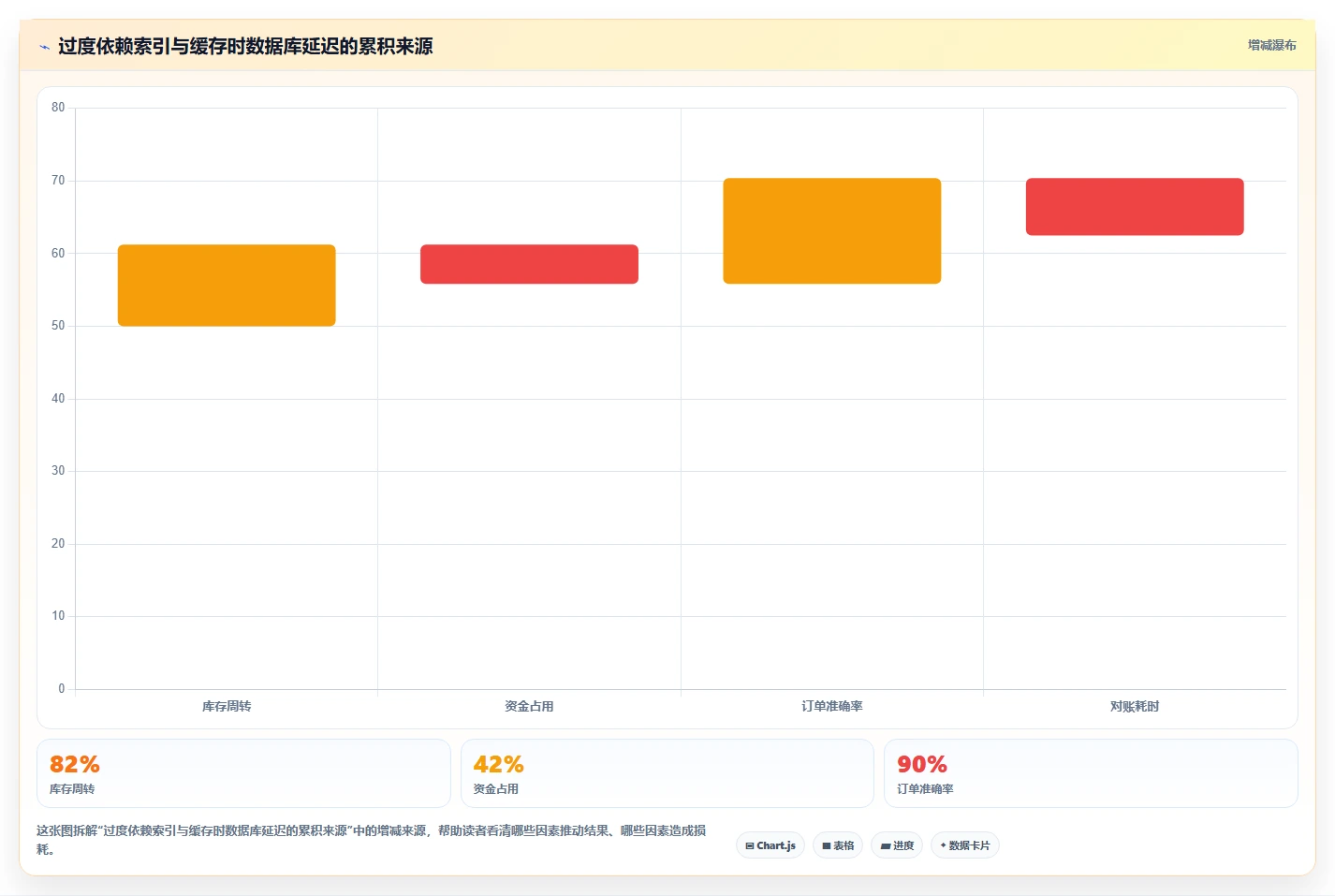Click the 表格 tag chip
1335x896 pixels.
[838, 845]
